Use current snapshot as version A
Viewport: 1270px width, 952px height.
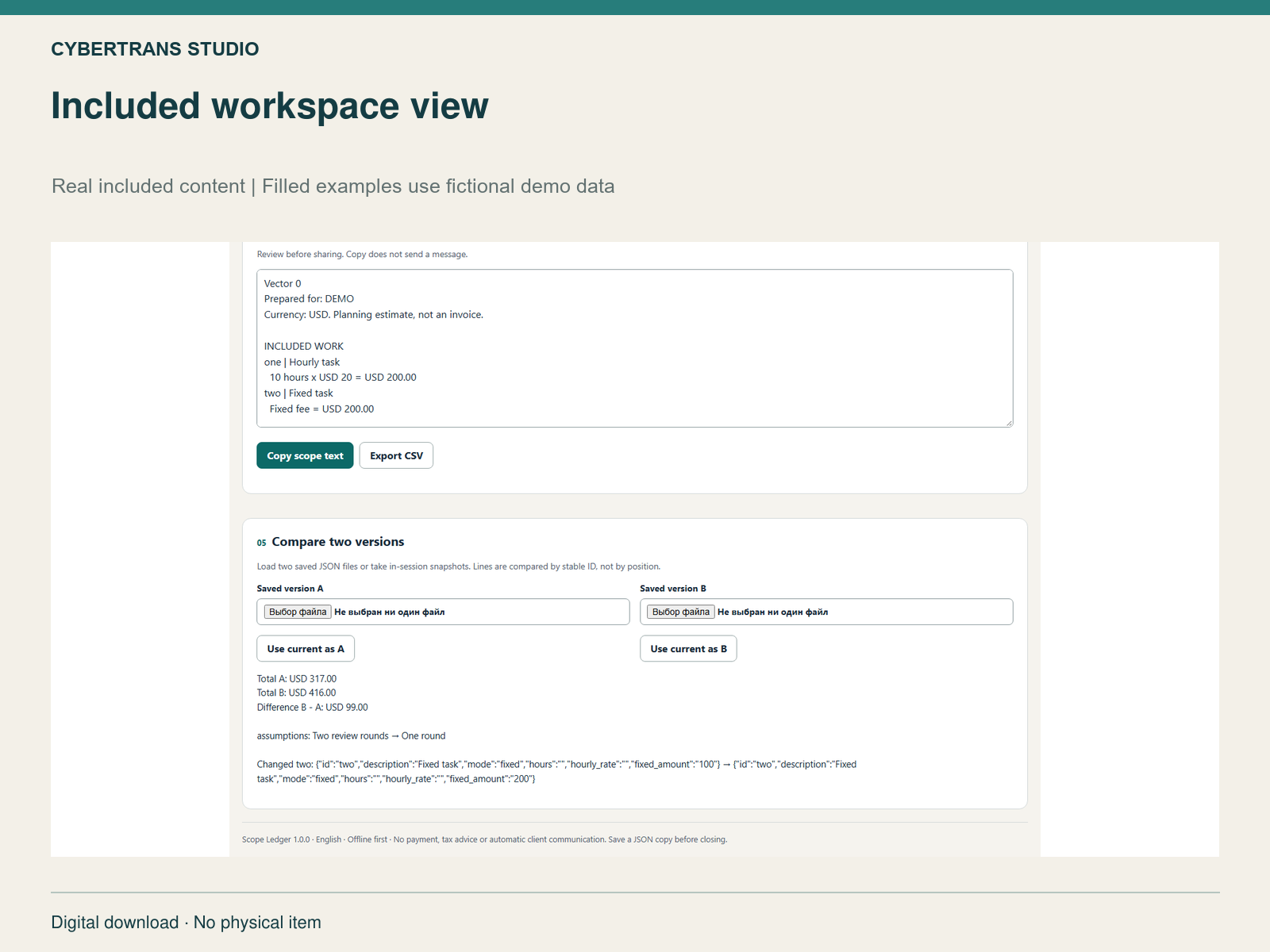[306, 649]
